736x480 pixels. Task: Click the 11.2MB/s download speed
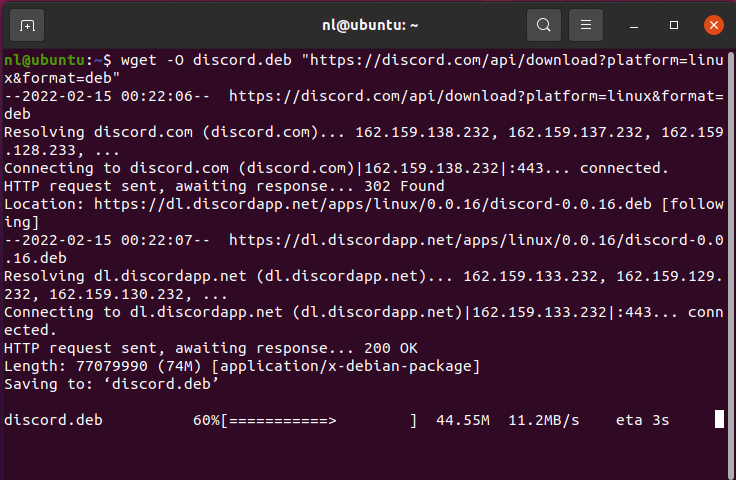544,420
